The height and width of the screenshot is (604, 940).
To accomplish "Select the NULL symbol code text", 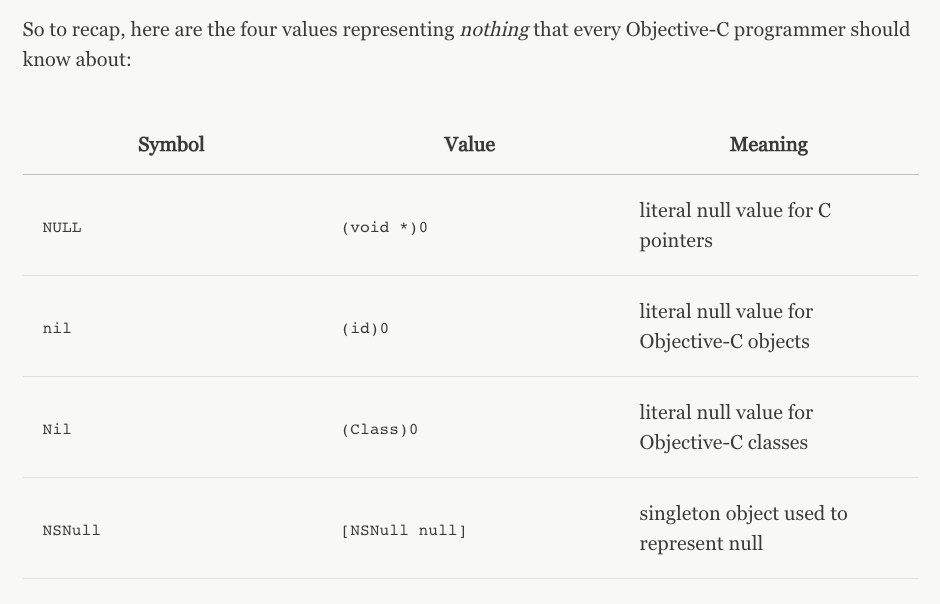I will click(62, 227).
